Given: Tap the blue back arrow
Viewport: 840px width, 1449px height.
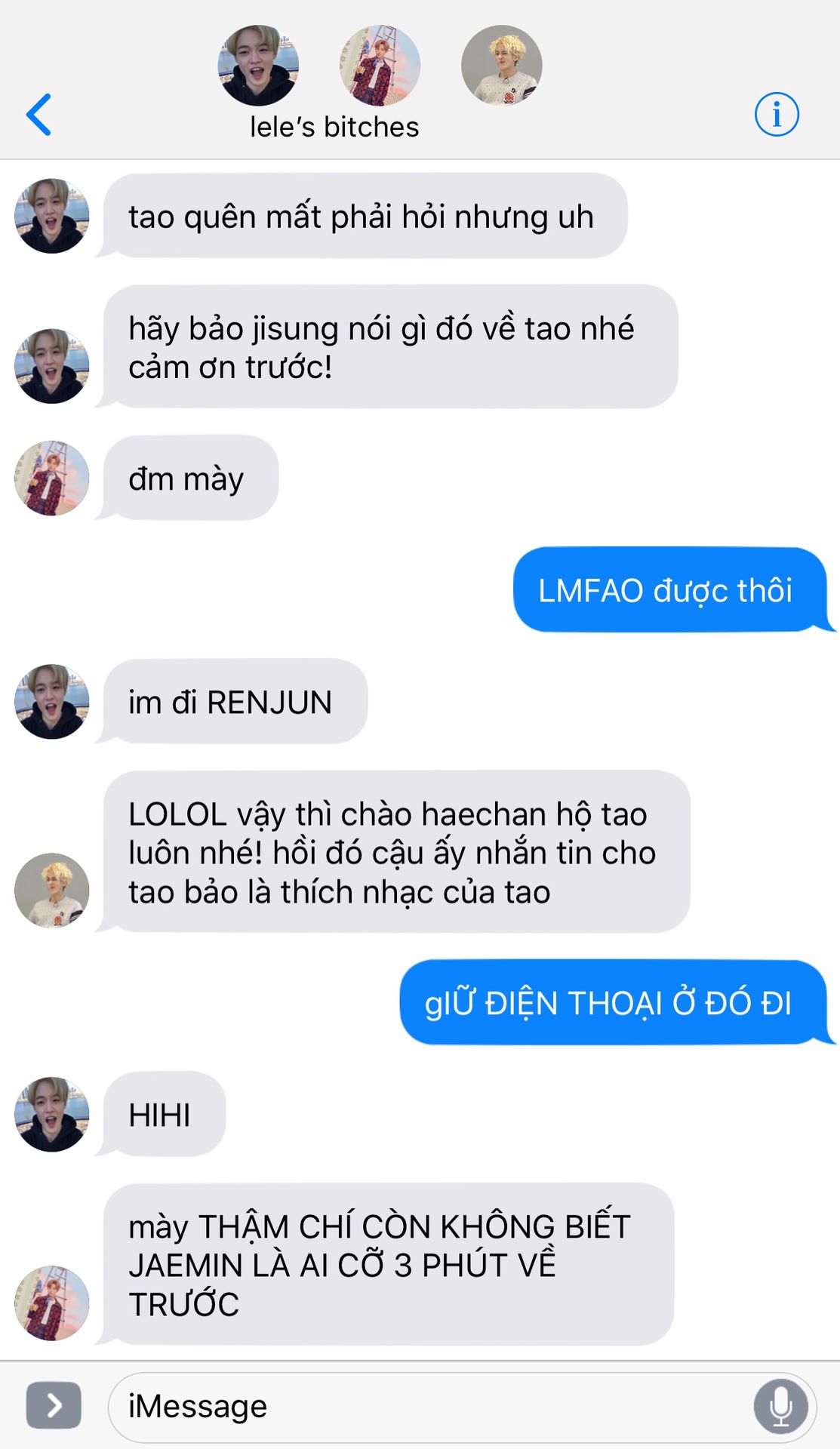Looking at the screenshot, I should point(38,115).
